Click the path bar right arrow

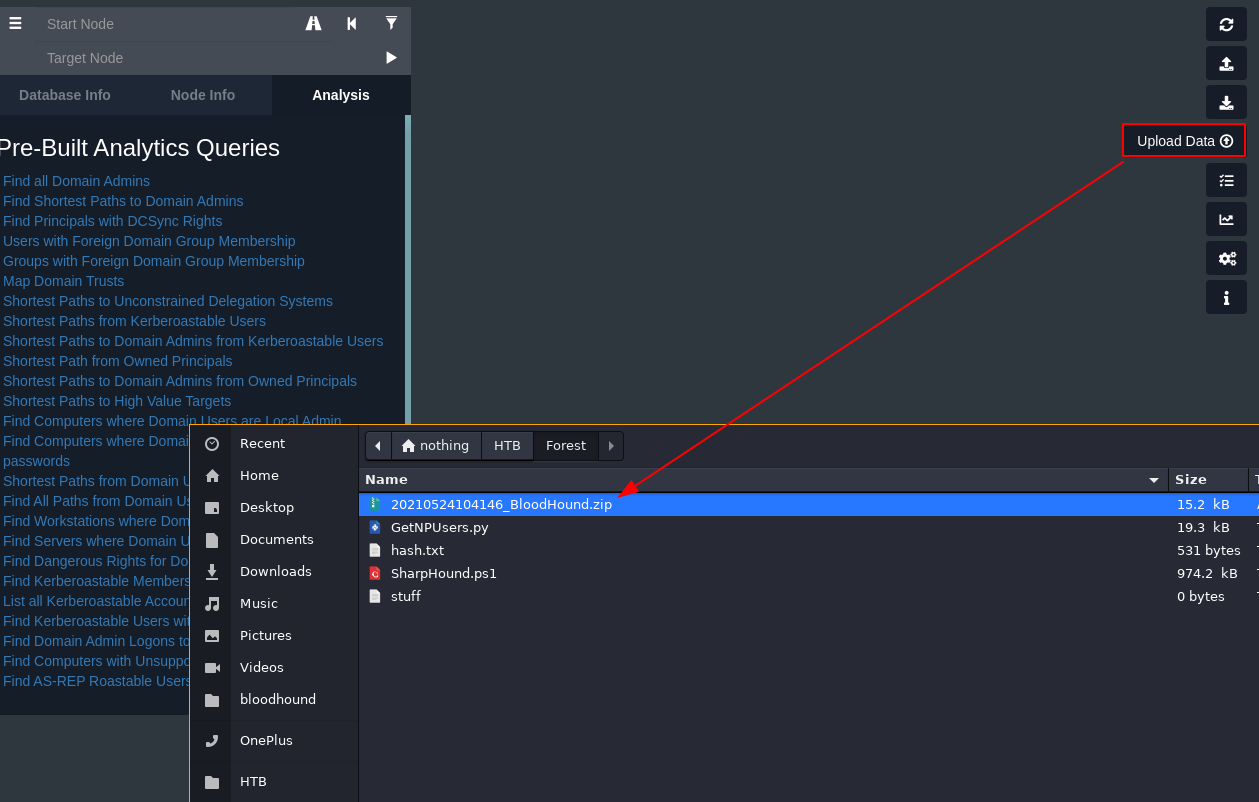611,446
